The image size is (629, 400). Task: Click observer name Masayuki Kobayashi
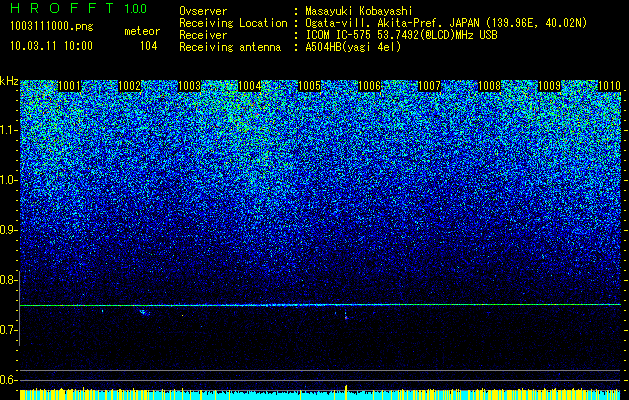[358, 11]
